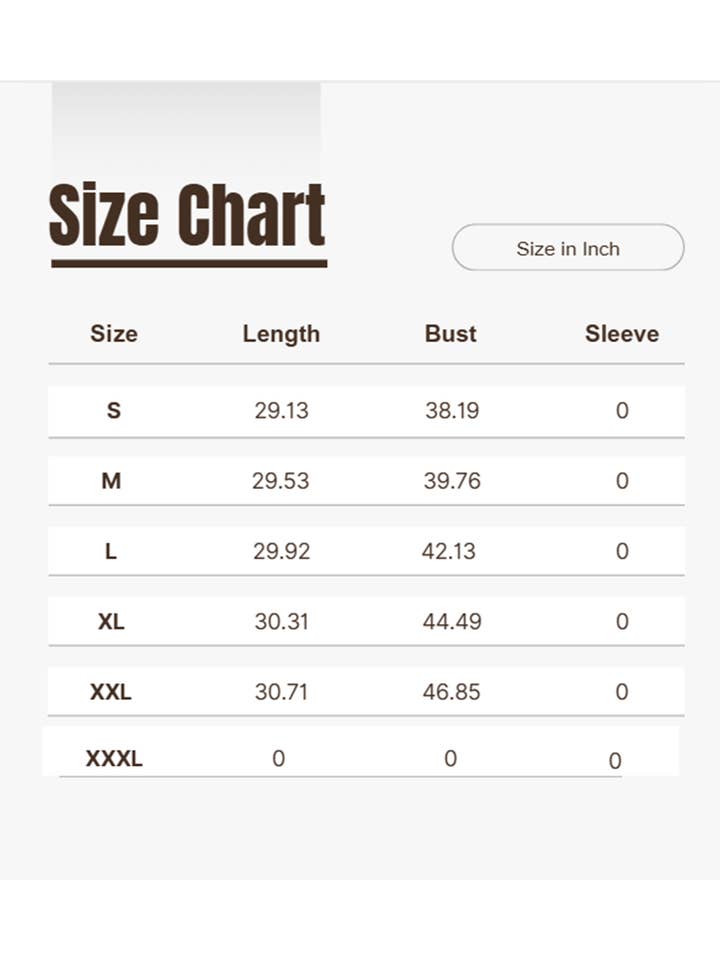The image size is (720, 960).
Task: Click the 29.13 length value
Action: pos(281,410)
